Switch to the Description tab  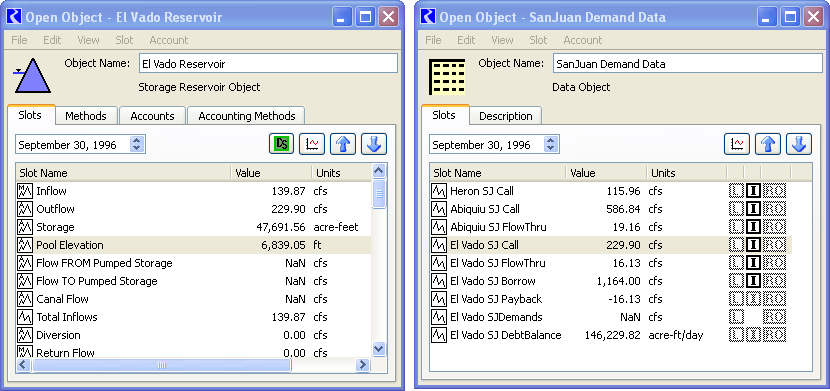point(506,116)
